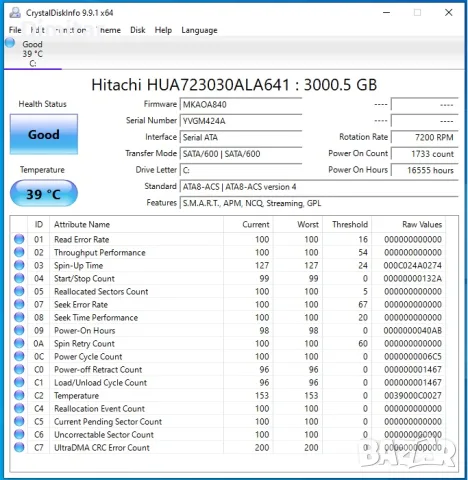Select the C: drive status icon in the disk bar

click(x=10, y=43)
